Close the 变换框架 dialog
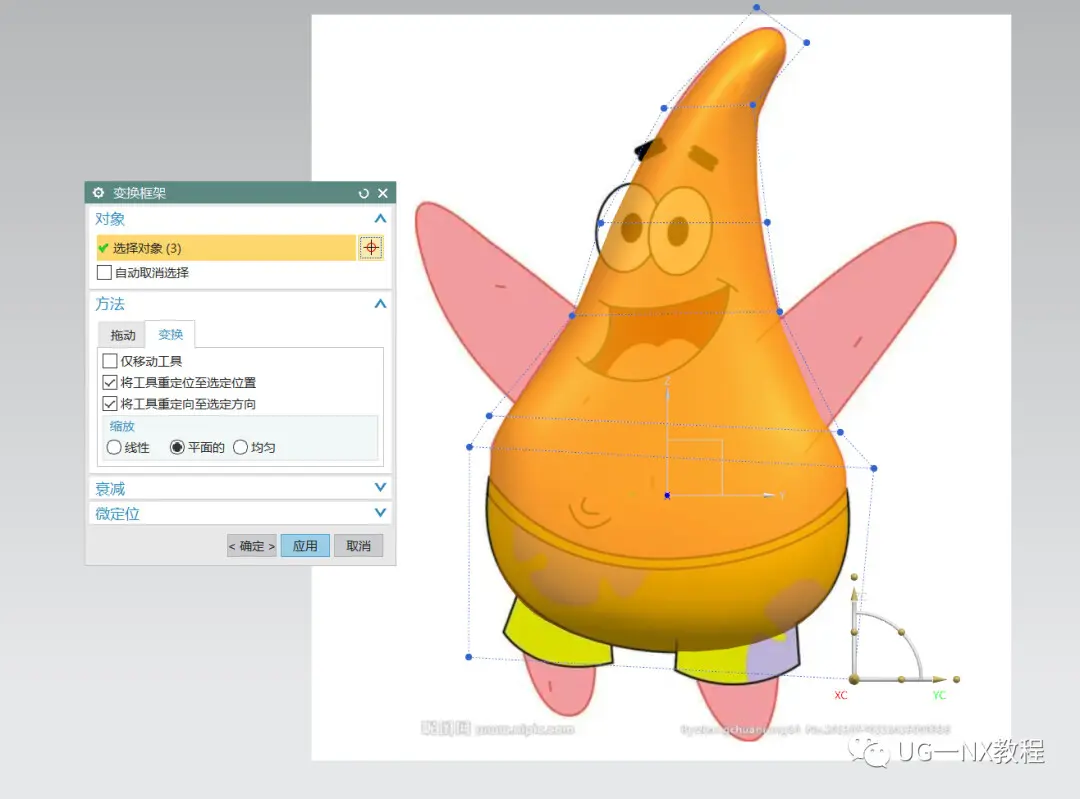Screen dimensions: 1080x799 click(383, 194)
